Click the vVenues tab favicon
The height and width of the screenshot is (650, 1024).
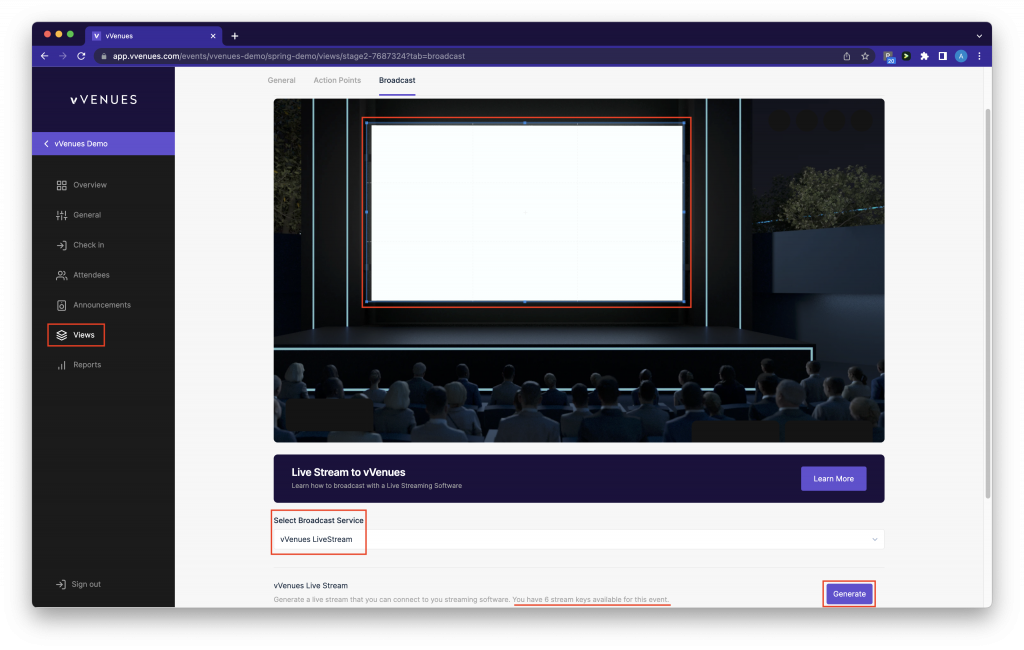pos(97,36)
